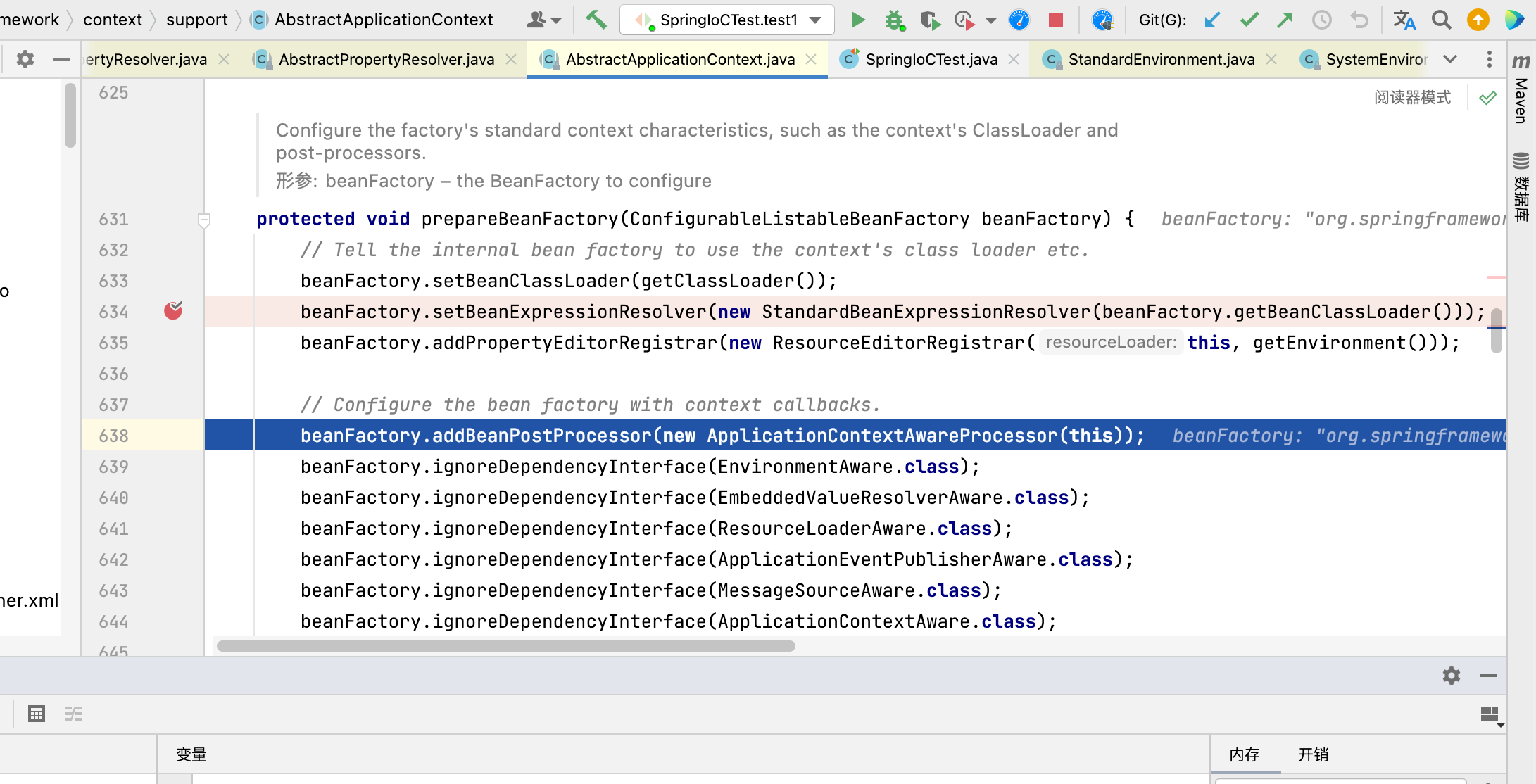Click on StandardBeanExpressionResolver in line 634
Viewport: 1536px width, 784px height.
coord(926,312)
